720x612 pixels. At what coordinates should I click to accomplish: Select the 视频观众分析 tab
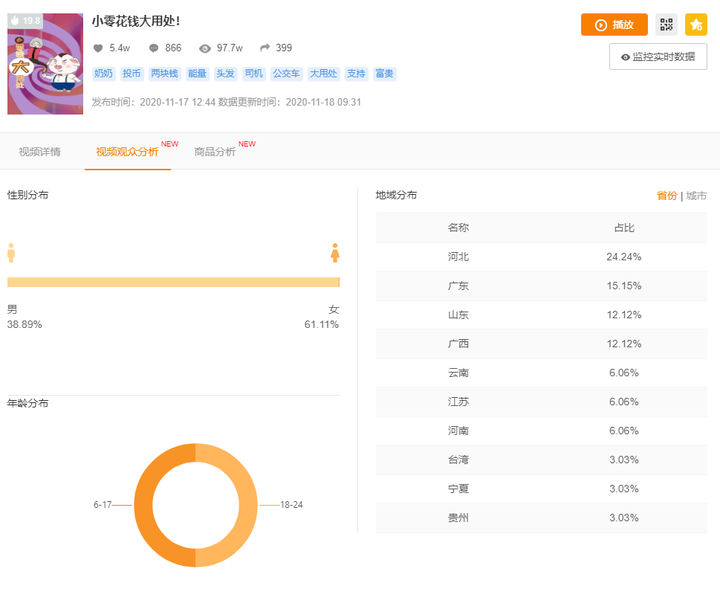(x=127, y=152)
